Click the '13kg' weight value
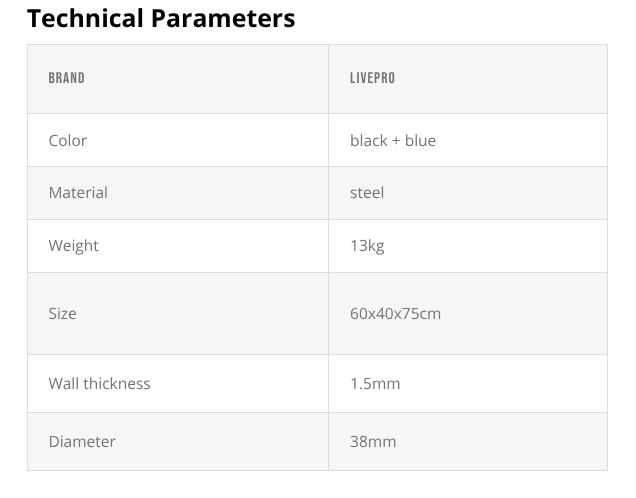636x498 pixels. point(366,245)
